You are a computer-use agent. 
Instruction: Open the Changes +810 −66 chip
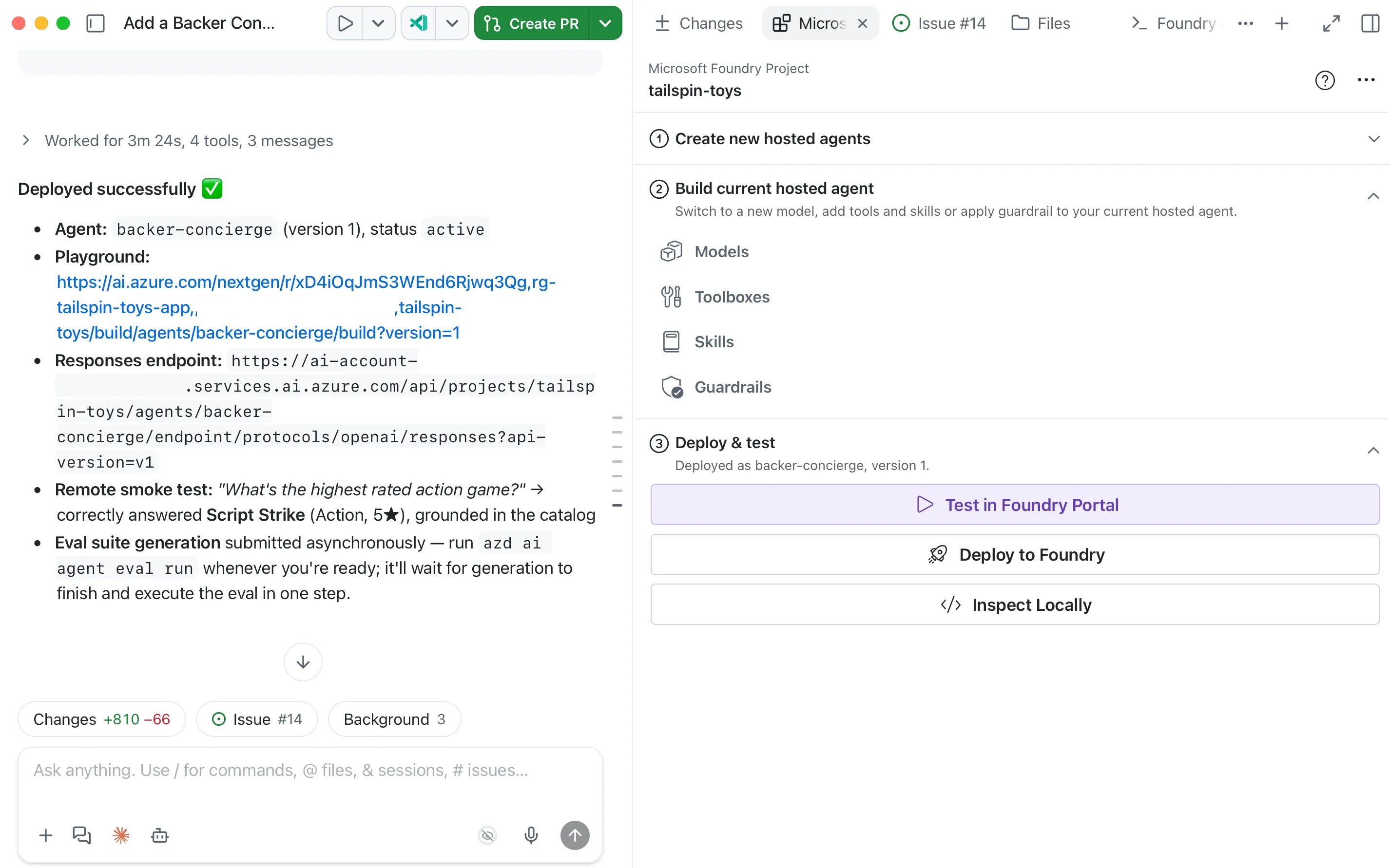click(102, 719)
